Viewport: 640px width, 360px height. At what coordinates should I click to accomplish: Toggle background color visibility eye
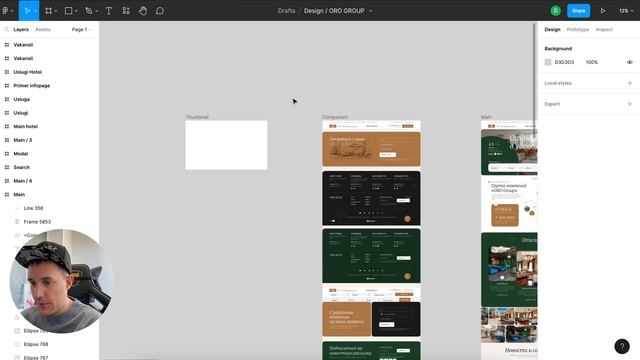point(629,62)
